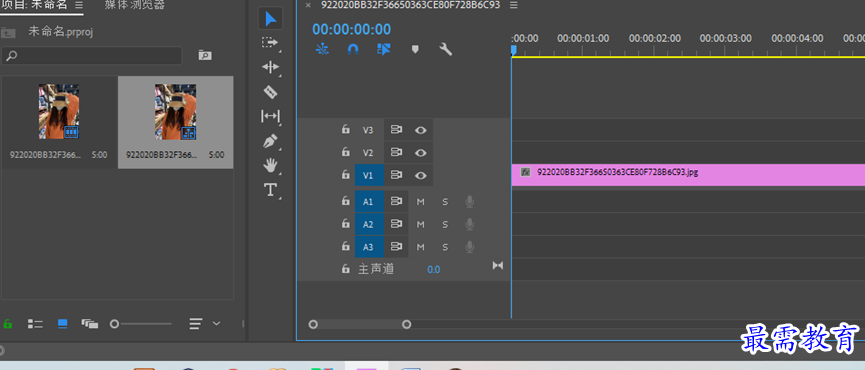Open the sequence tab panel menu

coord(514,5)
